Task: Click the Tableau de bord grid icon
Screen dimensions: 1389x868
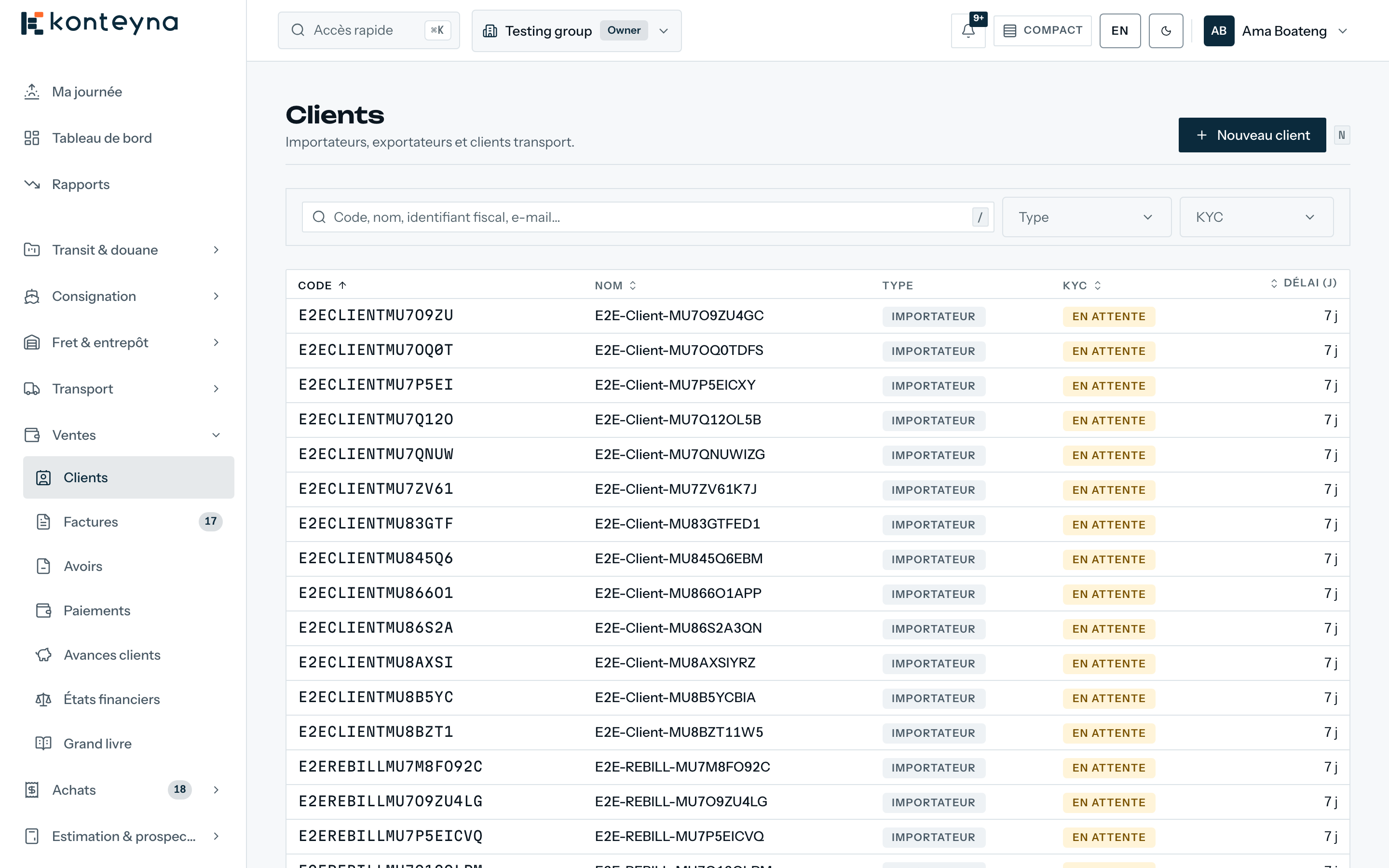Action: (32, 138)
